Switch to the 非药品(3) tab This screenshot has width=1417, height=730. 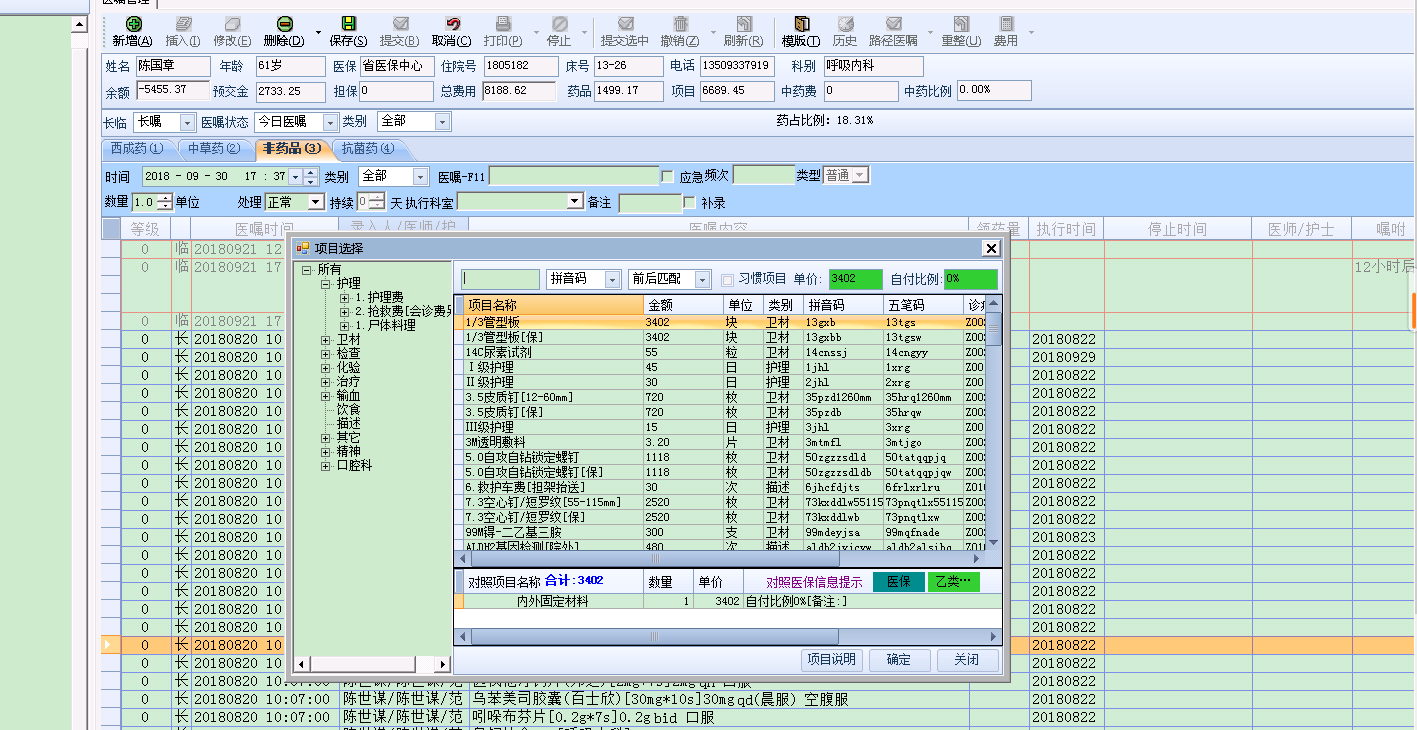(x=292, y=149)
